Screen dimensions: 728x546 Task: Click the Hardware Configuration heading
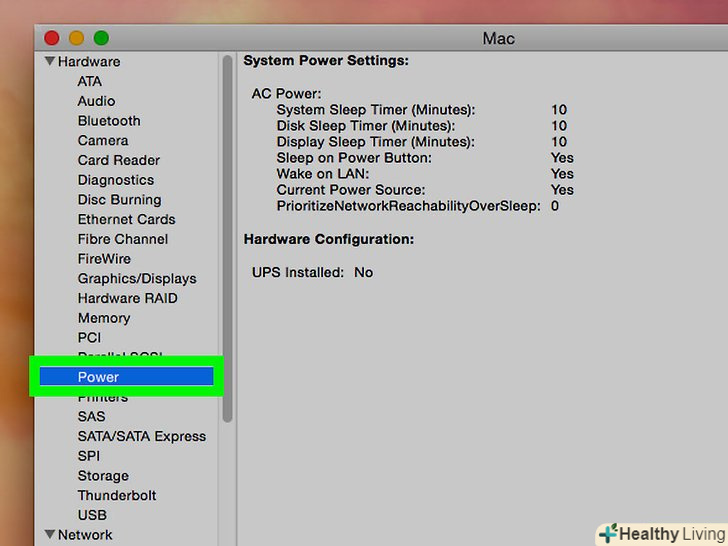pos(329,239)
